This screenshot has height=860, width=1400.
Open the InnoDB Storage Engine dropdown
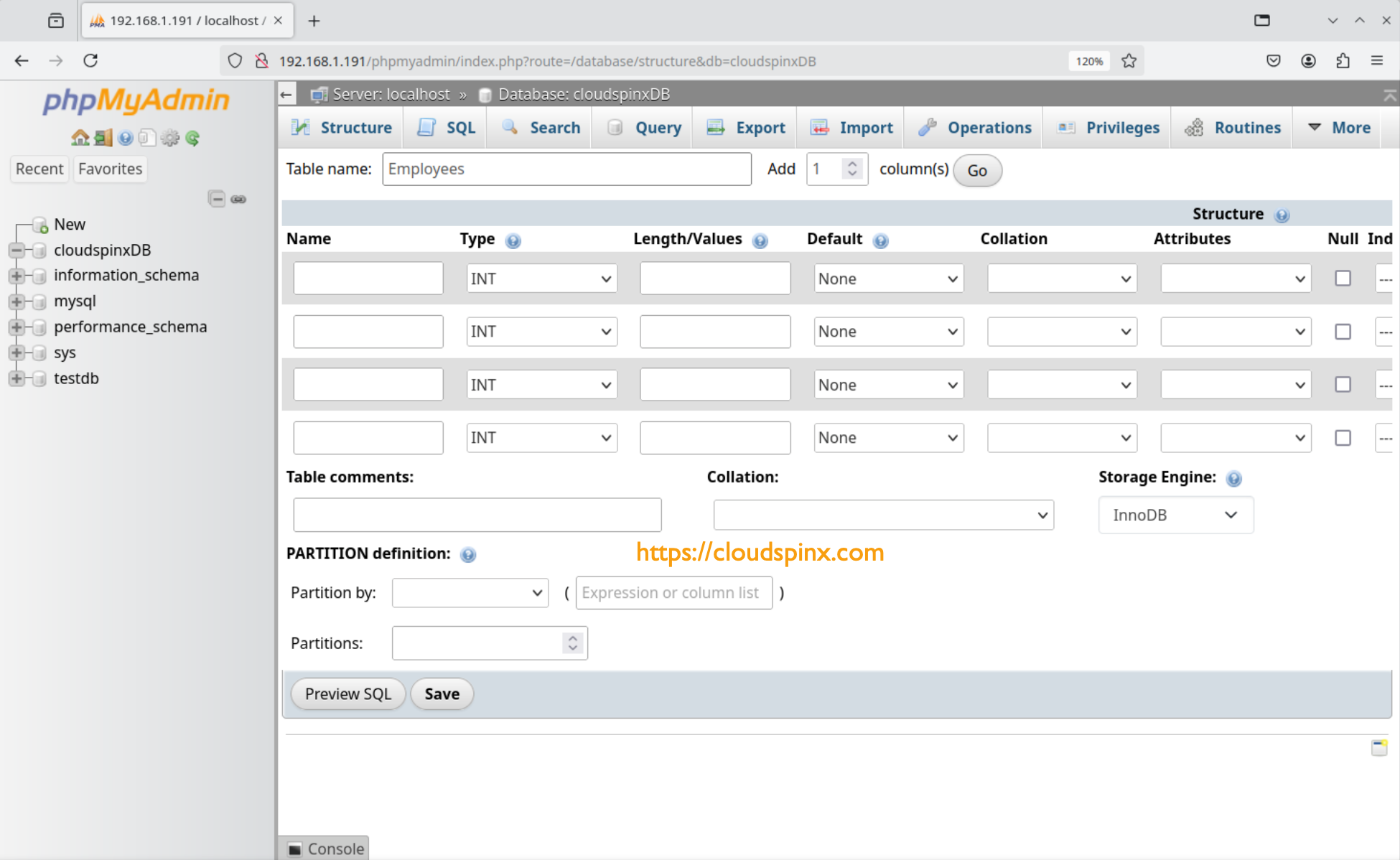(x=1175, y=515)
